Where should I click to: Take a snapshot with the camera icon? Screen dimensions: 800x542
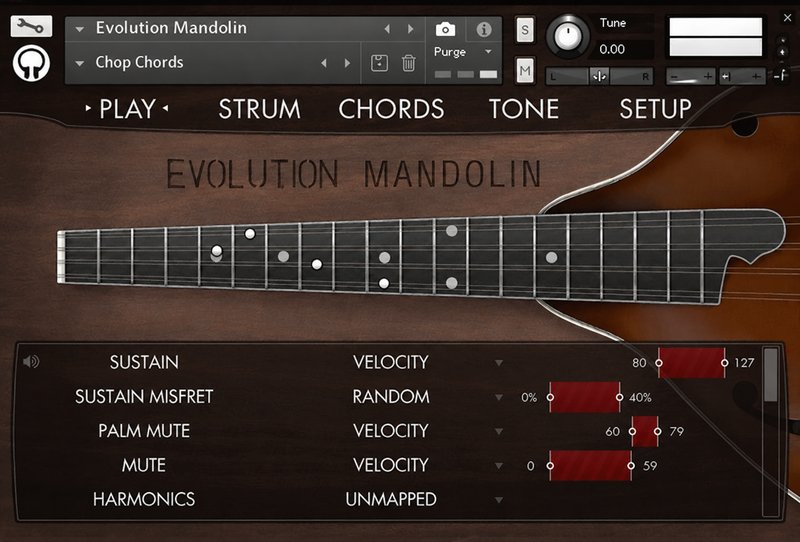pos(445,30)
